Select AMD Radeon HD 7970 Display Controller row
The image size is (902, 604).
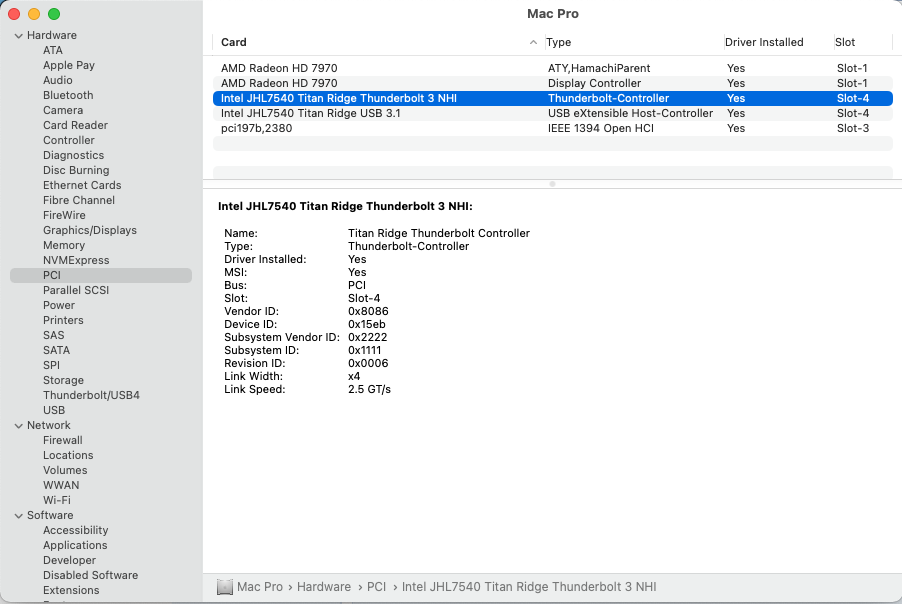point(553,83)
